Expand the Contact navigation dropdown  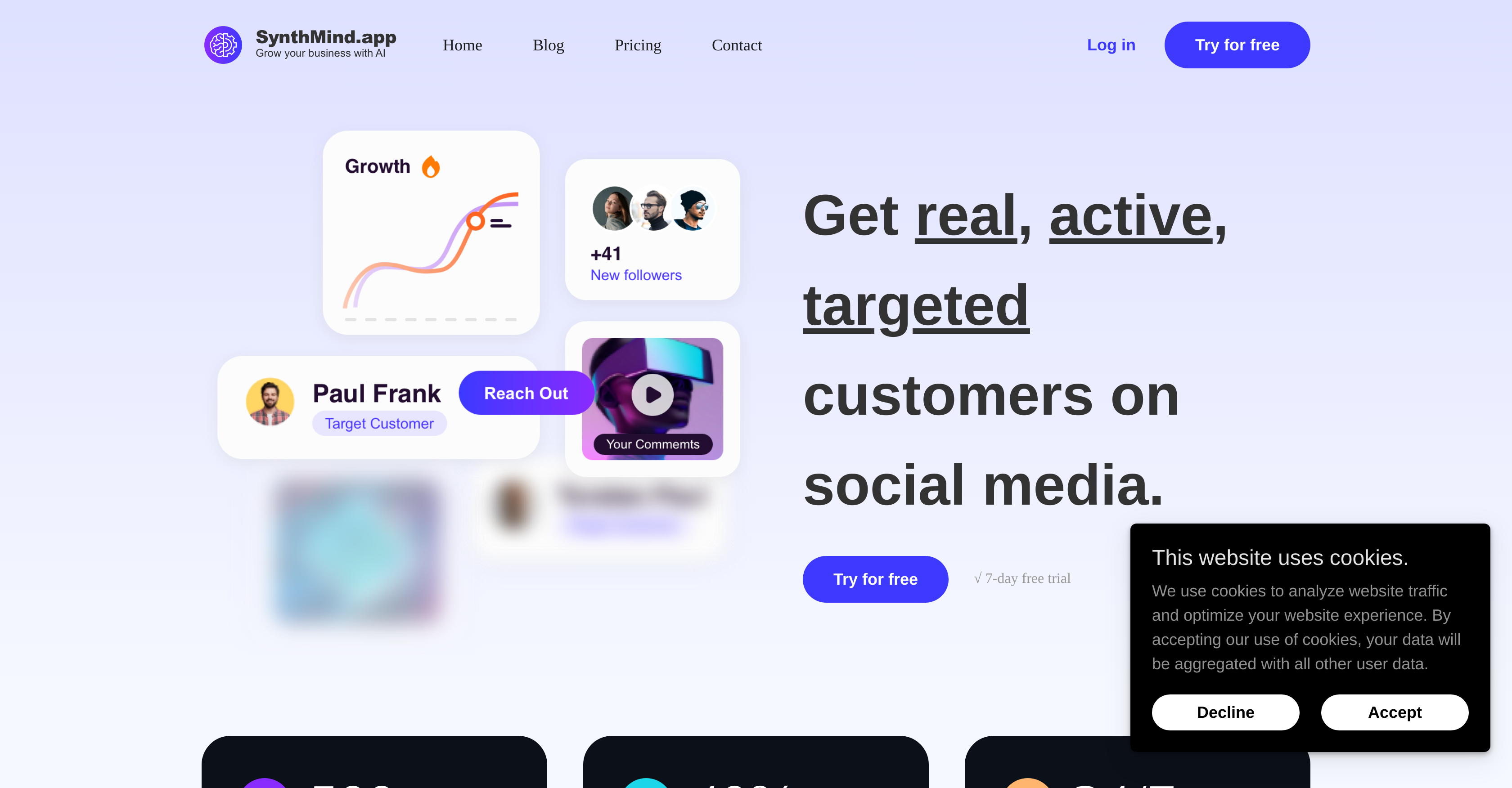click(737, 45)
